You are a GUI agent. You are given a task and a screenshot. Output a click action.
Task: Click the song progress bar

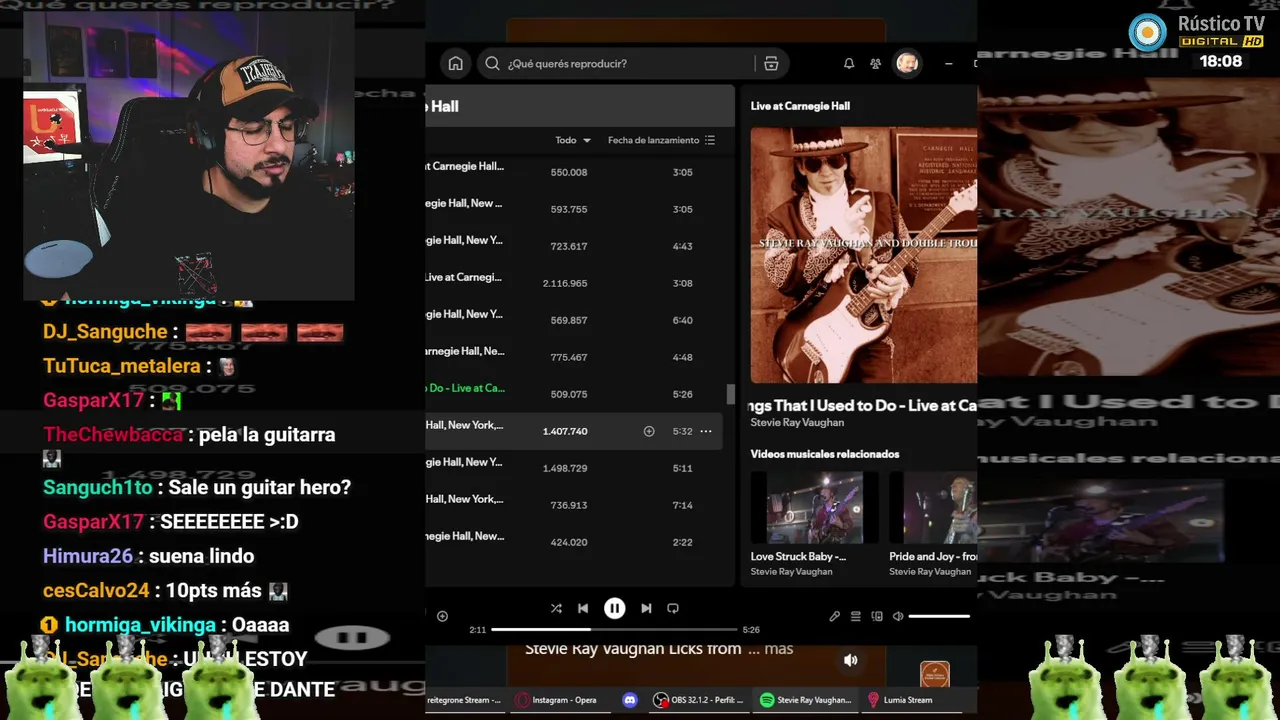click(x=614, y=630)
